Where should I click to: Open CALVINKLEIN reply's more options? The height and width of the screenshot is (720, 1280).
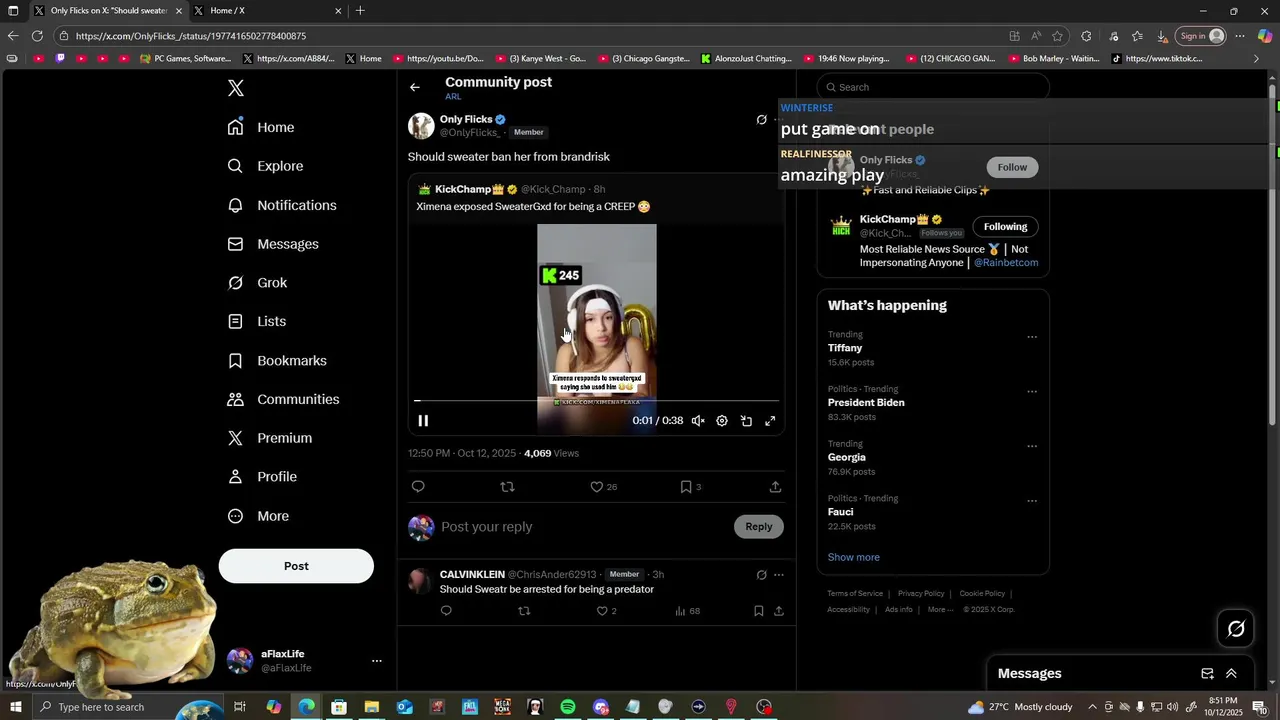(779, 575)
